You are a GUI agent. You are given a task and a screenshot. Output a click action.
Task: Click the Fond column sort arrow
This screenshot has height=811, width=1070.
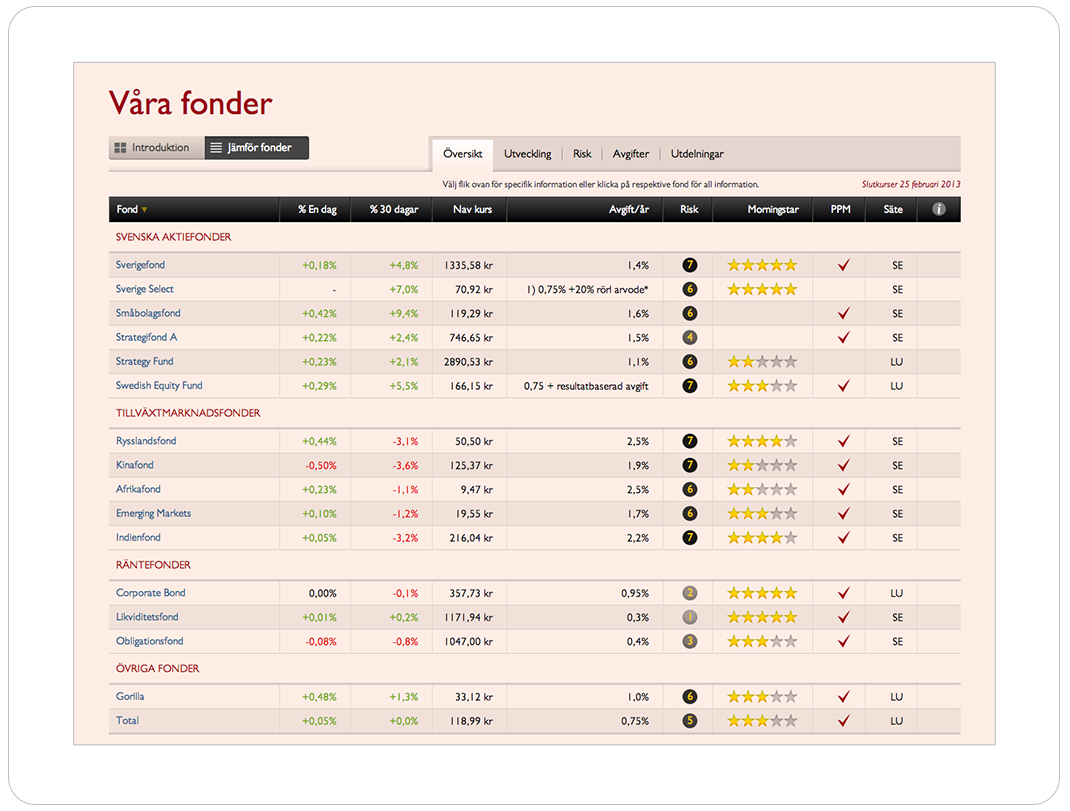145,210
